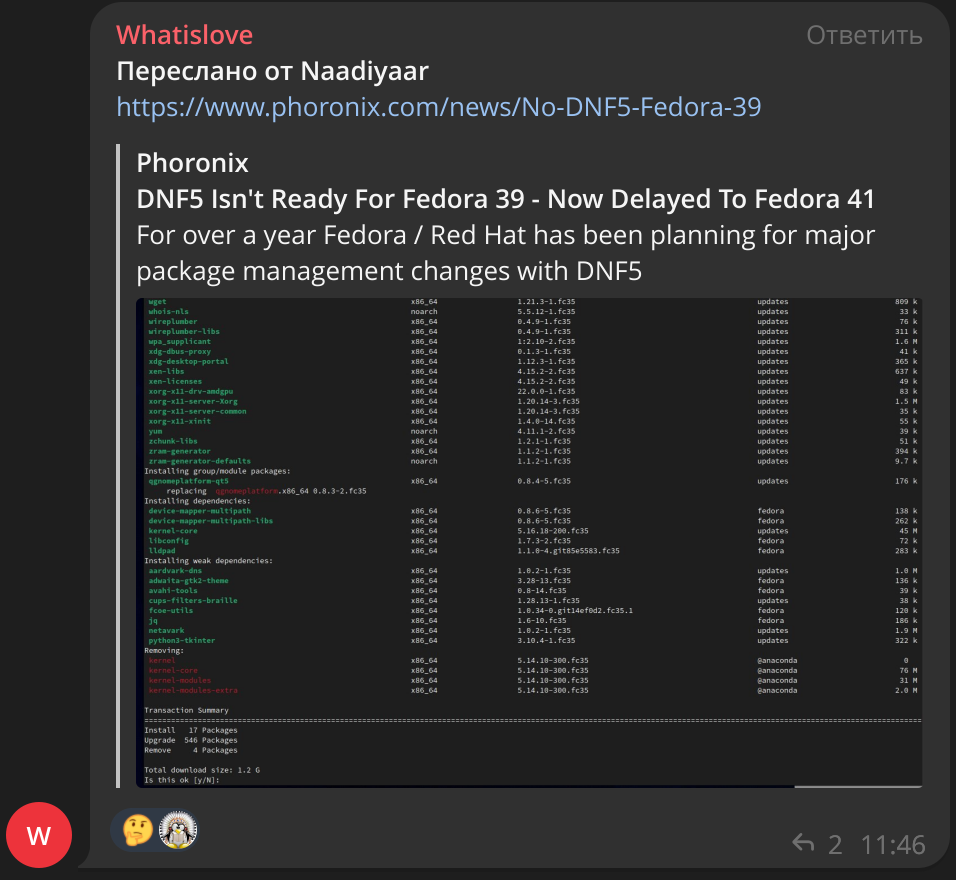Click the message time 11:46
Screen dimensions: 956x880
tap(893, 845)
